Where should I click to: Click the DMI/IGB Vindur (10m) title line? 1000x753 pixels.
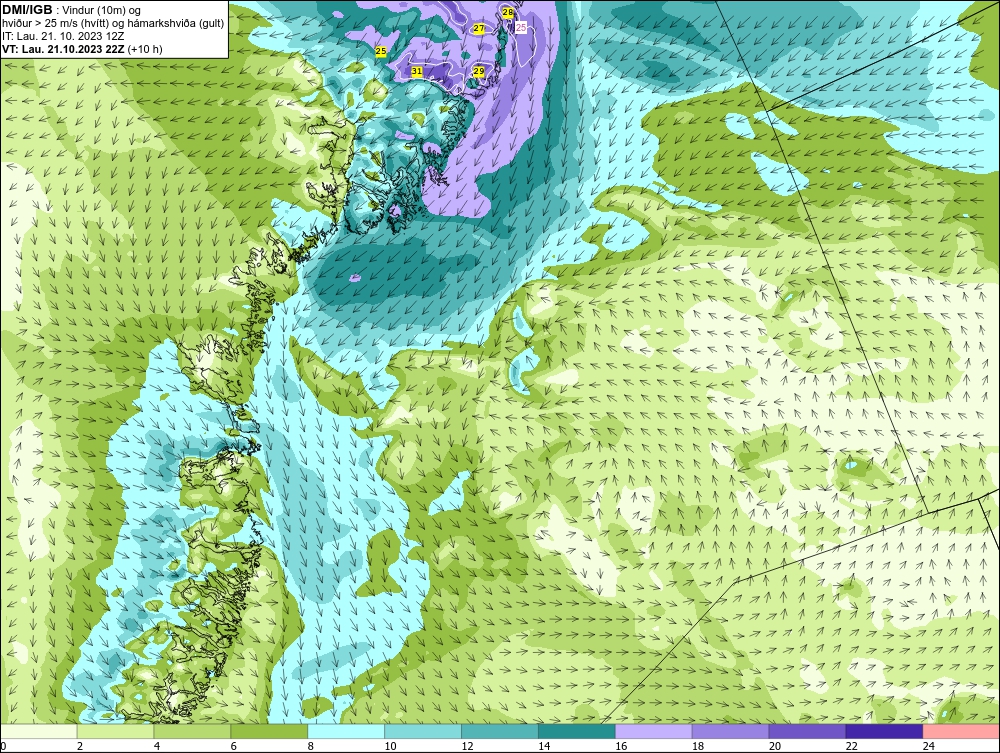point(71,10)
